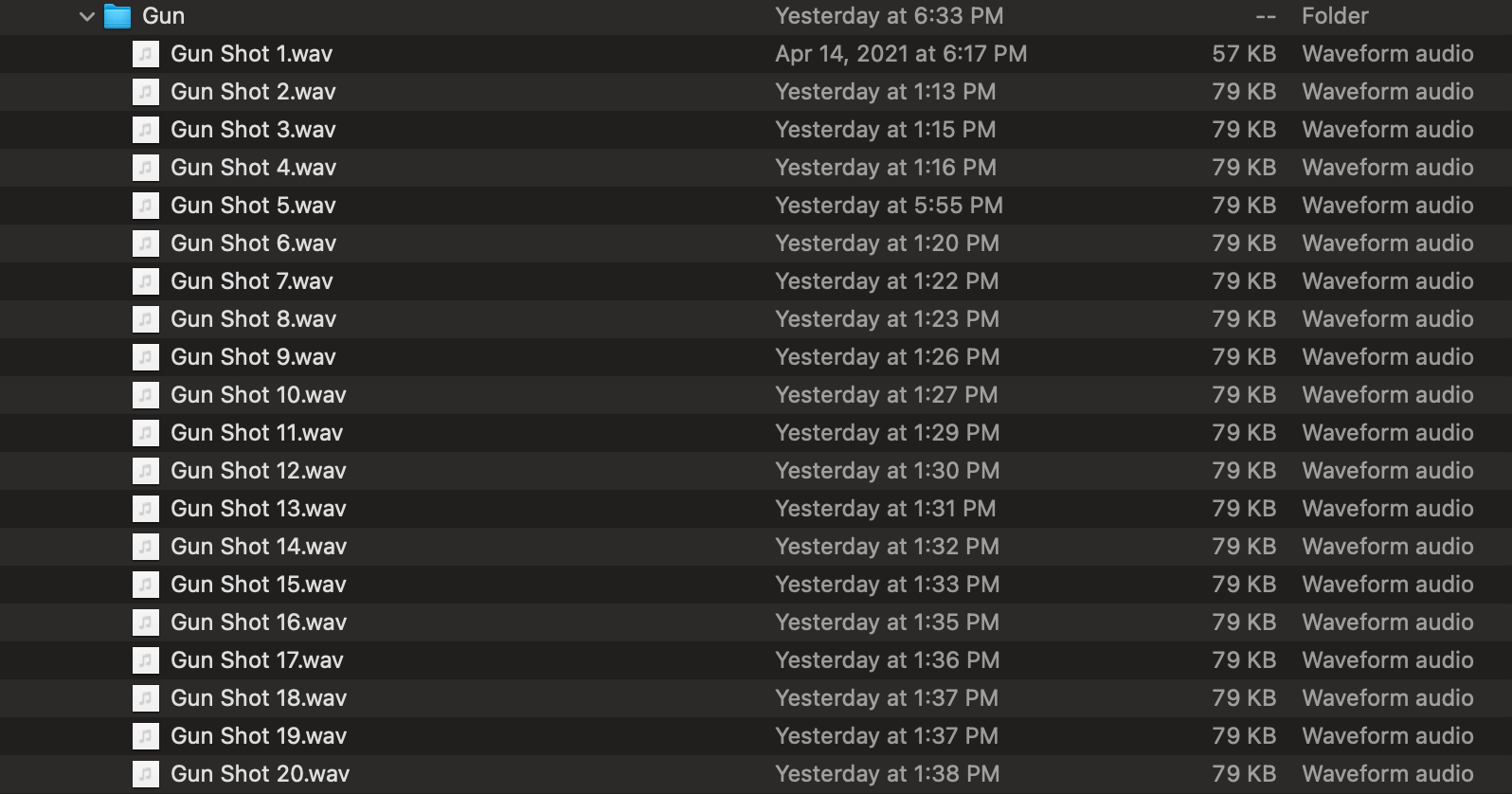The image size is (1512, 794).
Task: Click the Gun Shot 20.wav audio icon
Action: pos(145,774)
